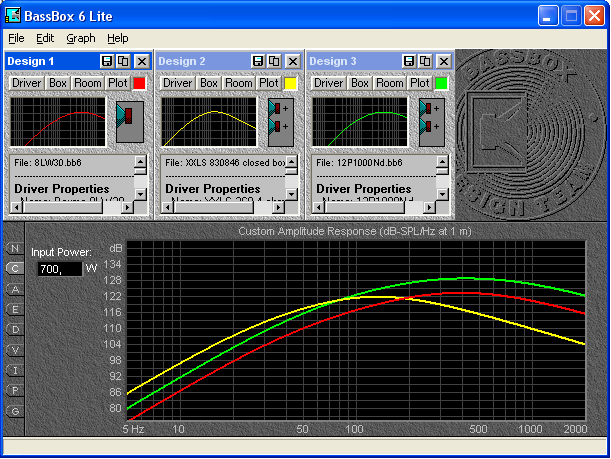The height and width of the screenshot is (459, 611).
Task: Click Driver button in Design 2
Action: pyautogui.click(x=177, y=83)
